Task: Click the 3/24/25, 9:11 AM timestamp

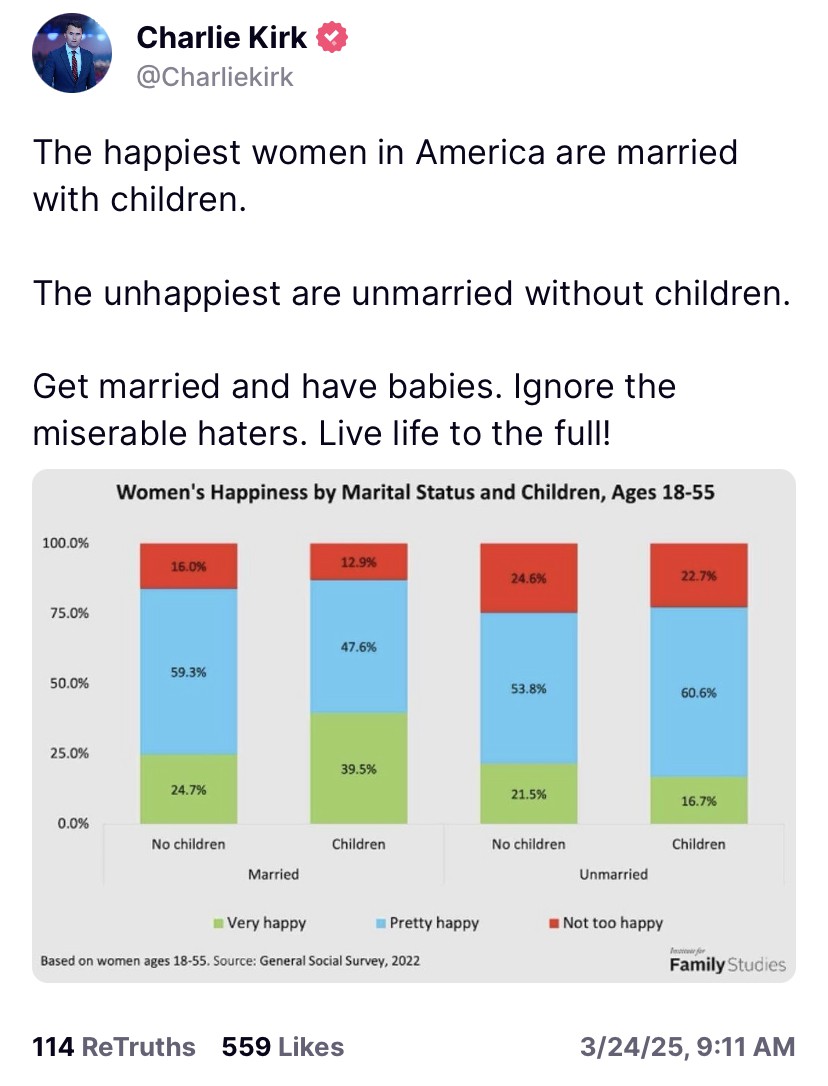Action: (688, 1047)
